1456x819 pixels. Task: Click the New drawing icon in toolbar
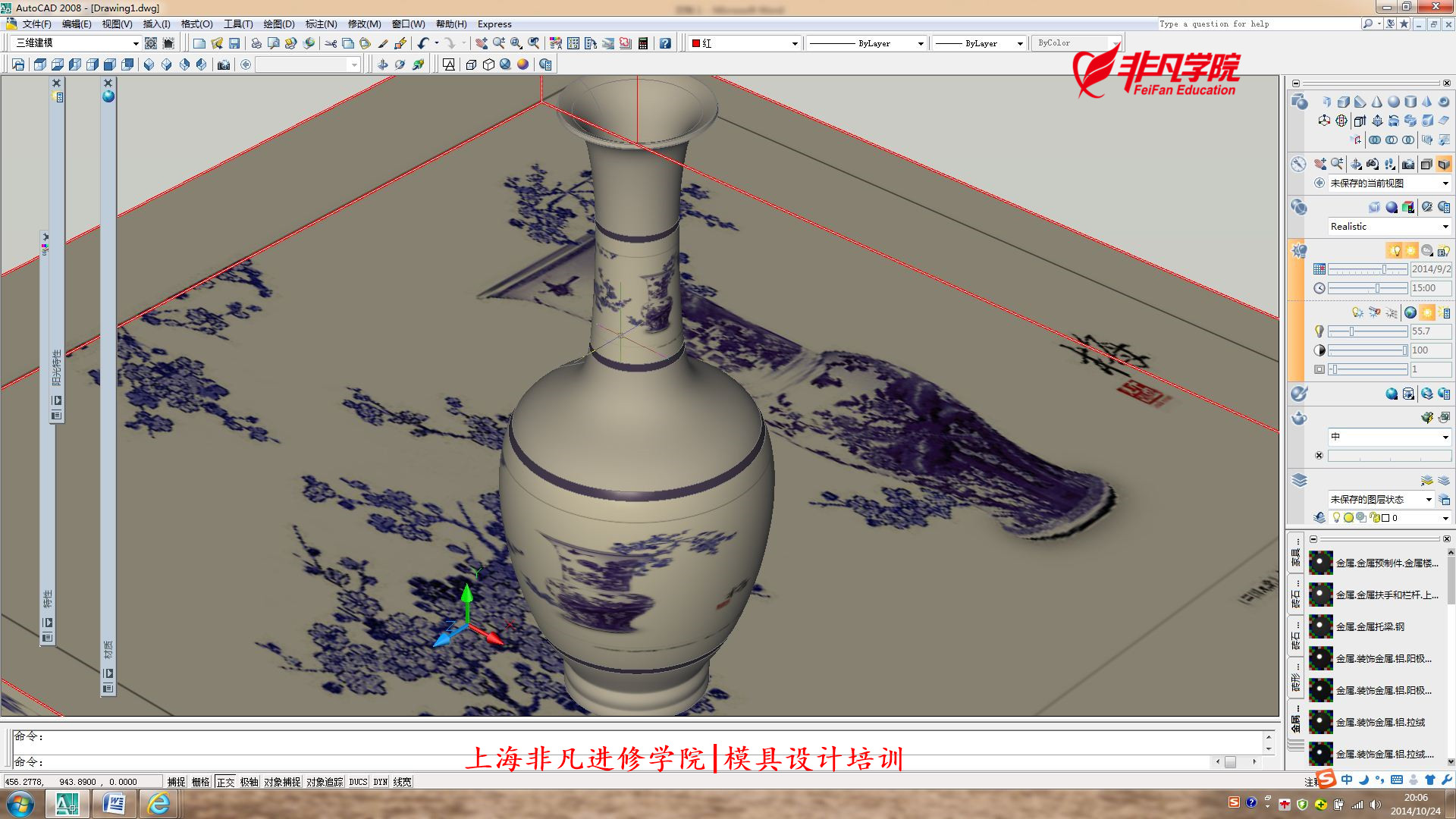[199, 43]
